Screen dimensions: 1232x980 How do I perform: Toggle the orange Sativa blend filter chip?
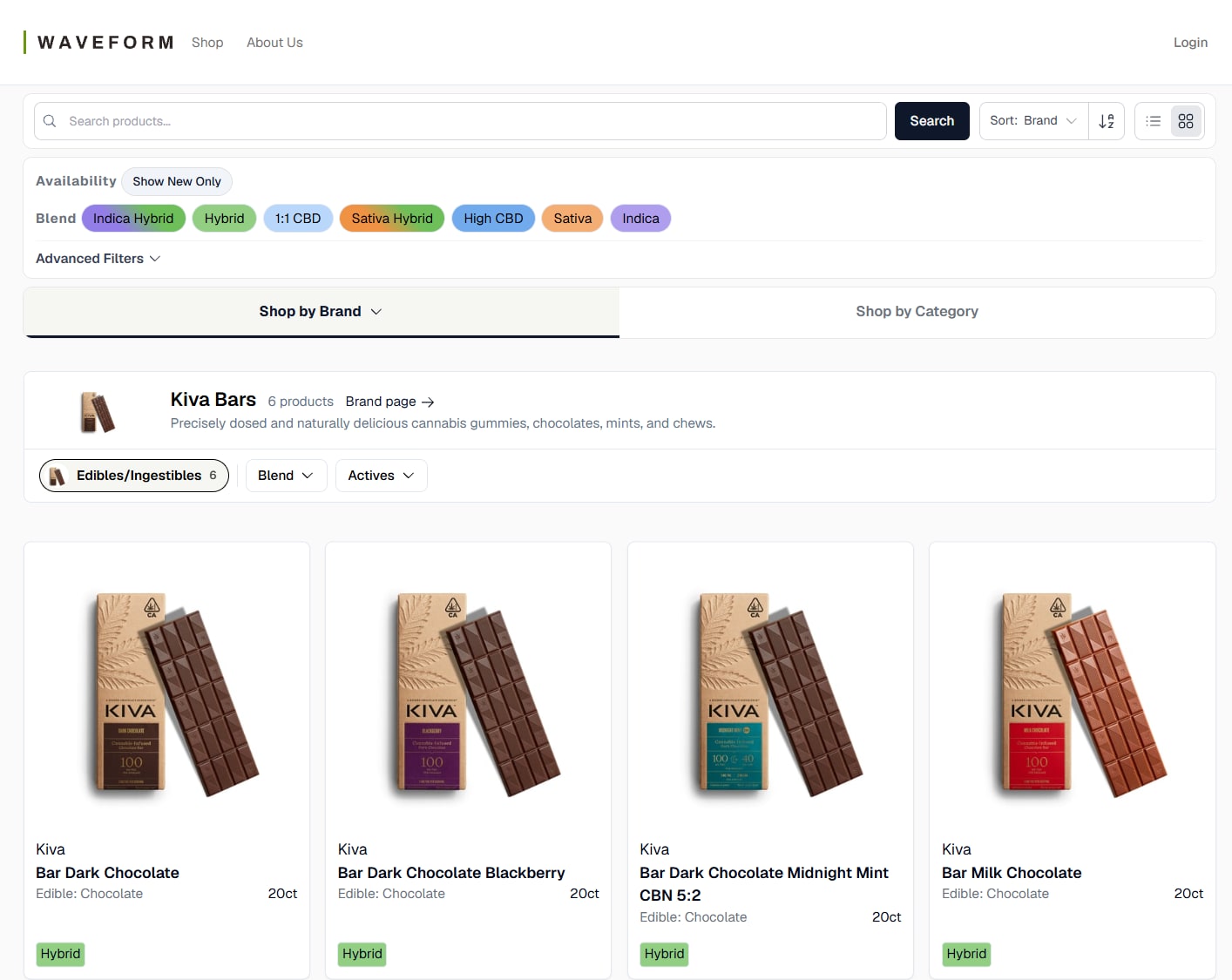click(x=572, y=219)
